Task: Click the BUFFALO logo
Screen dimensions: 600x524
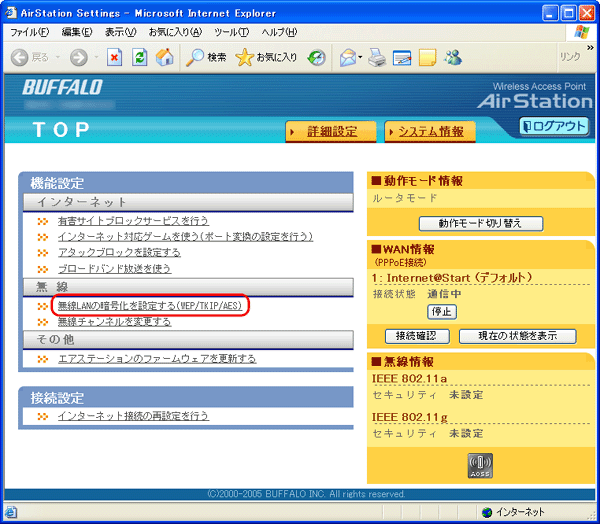Action: (x=62, y=87)
